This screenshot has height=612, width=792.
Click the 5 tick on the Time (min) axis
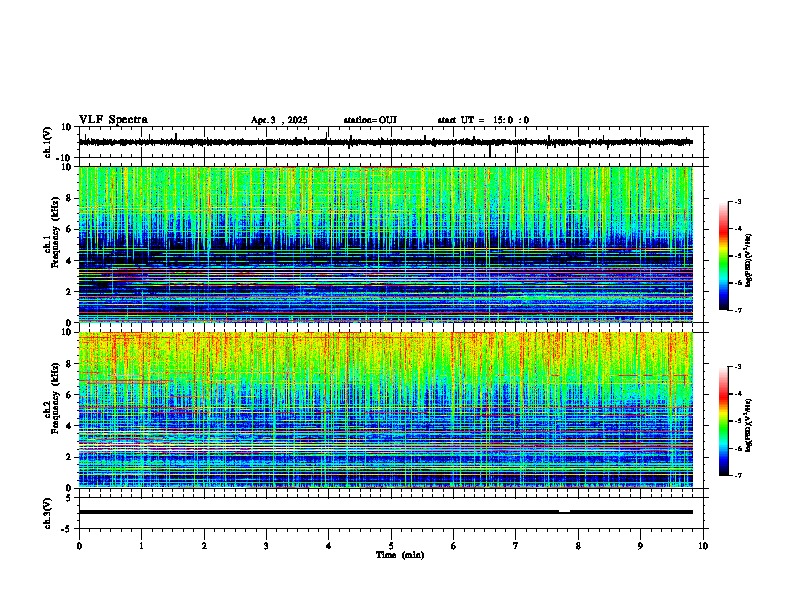click(x=391, y=546)
